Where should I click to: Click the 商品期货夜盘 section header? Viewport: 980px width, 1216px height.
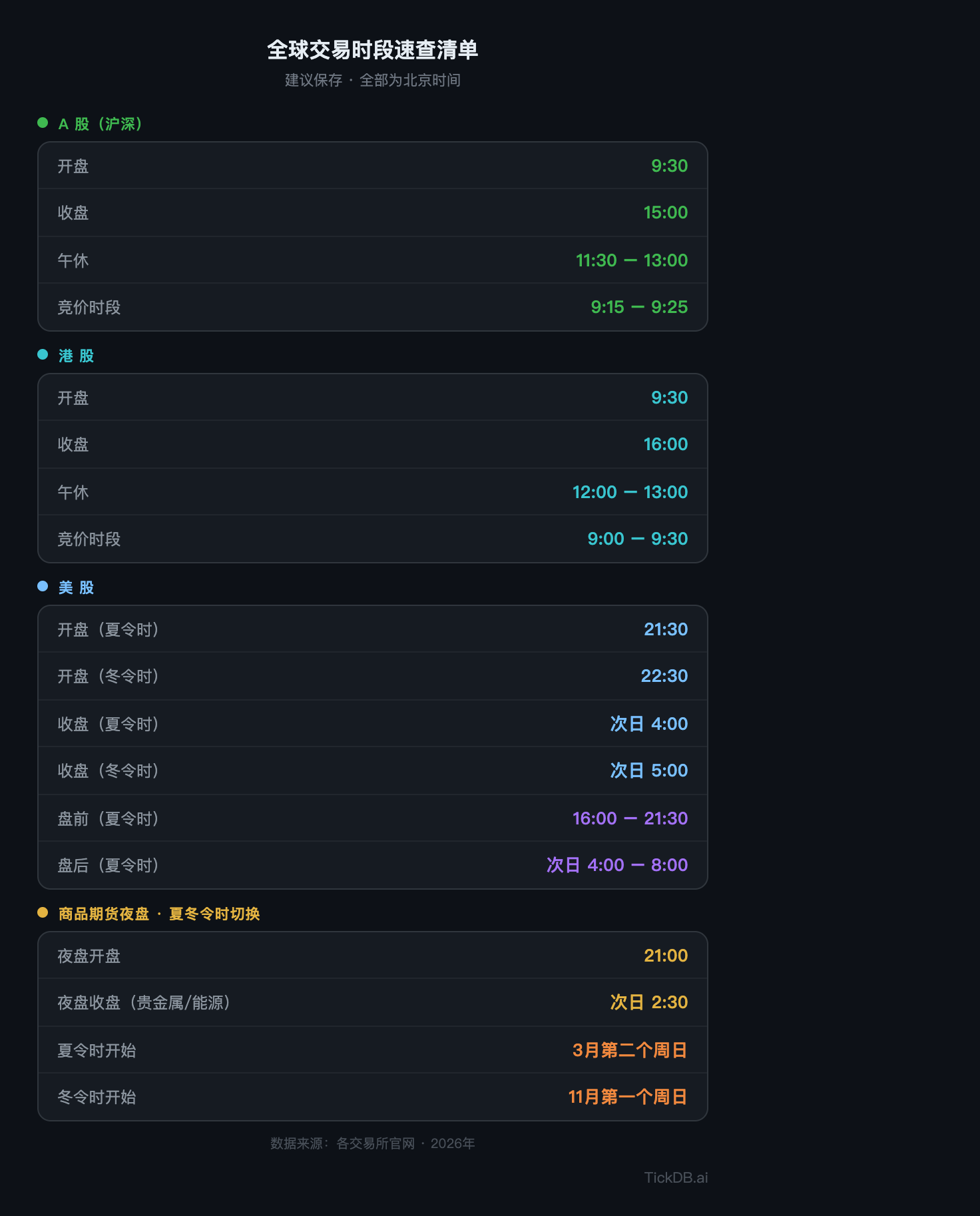(159, 914)
